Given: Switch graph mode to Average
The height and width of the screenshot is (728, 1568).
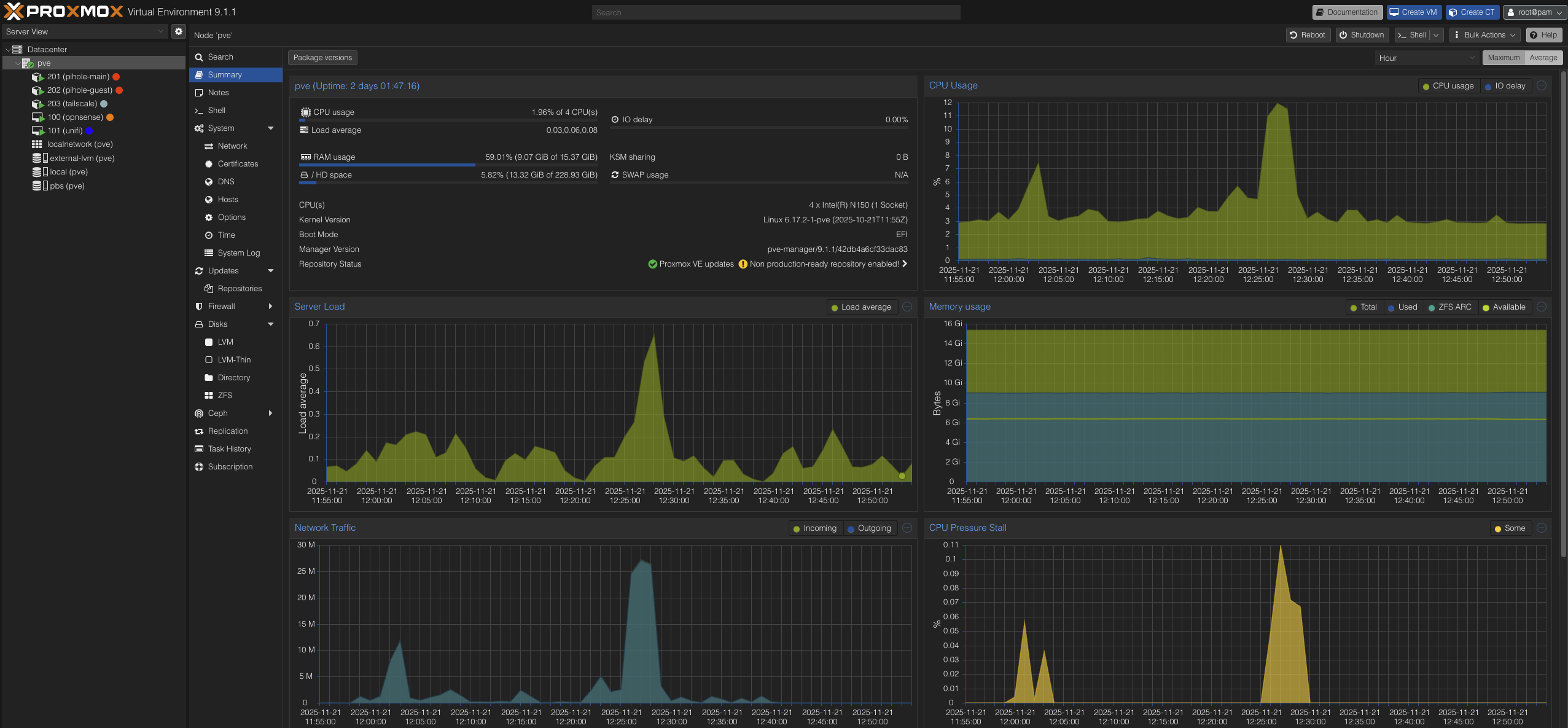Looking at the screenshot, I should 1543,58.
